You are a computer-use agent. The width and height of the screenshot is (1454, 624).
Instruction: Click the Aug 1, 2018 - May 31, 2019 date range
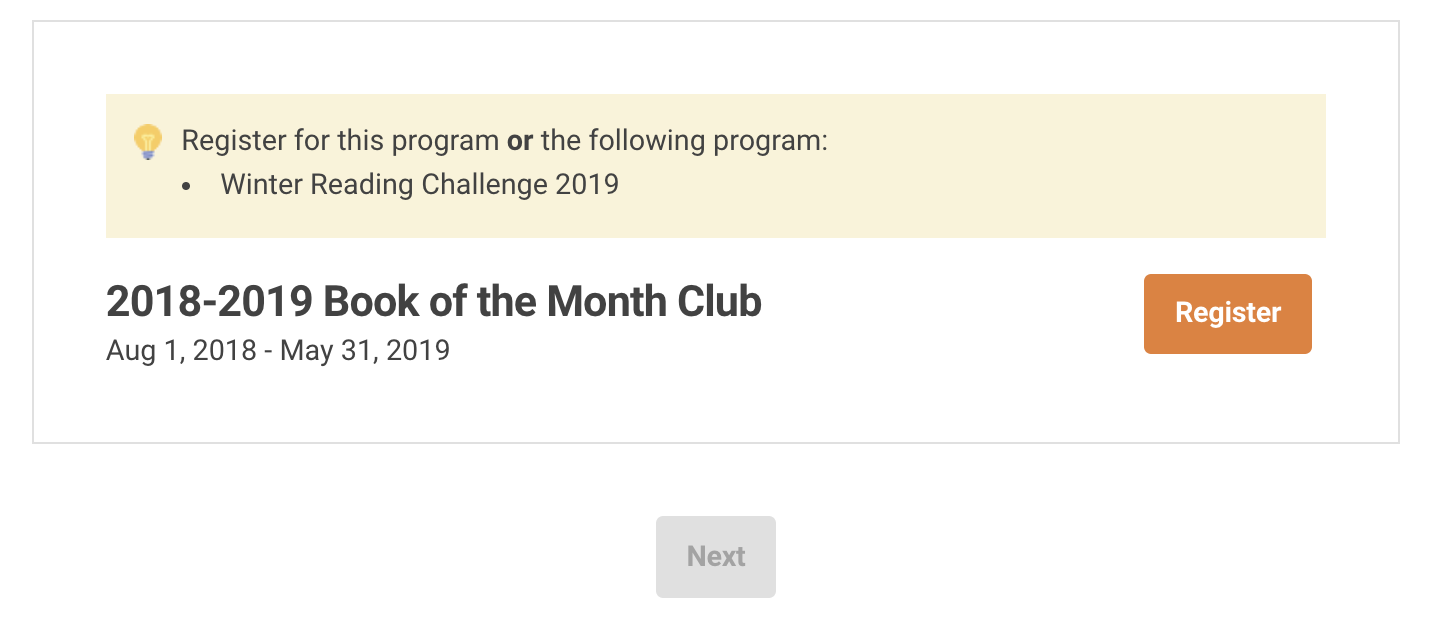click(x=278, y=351)
